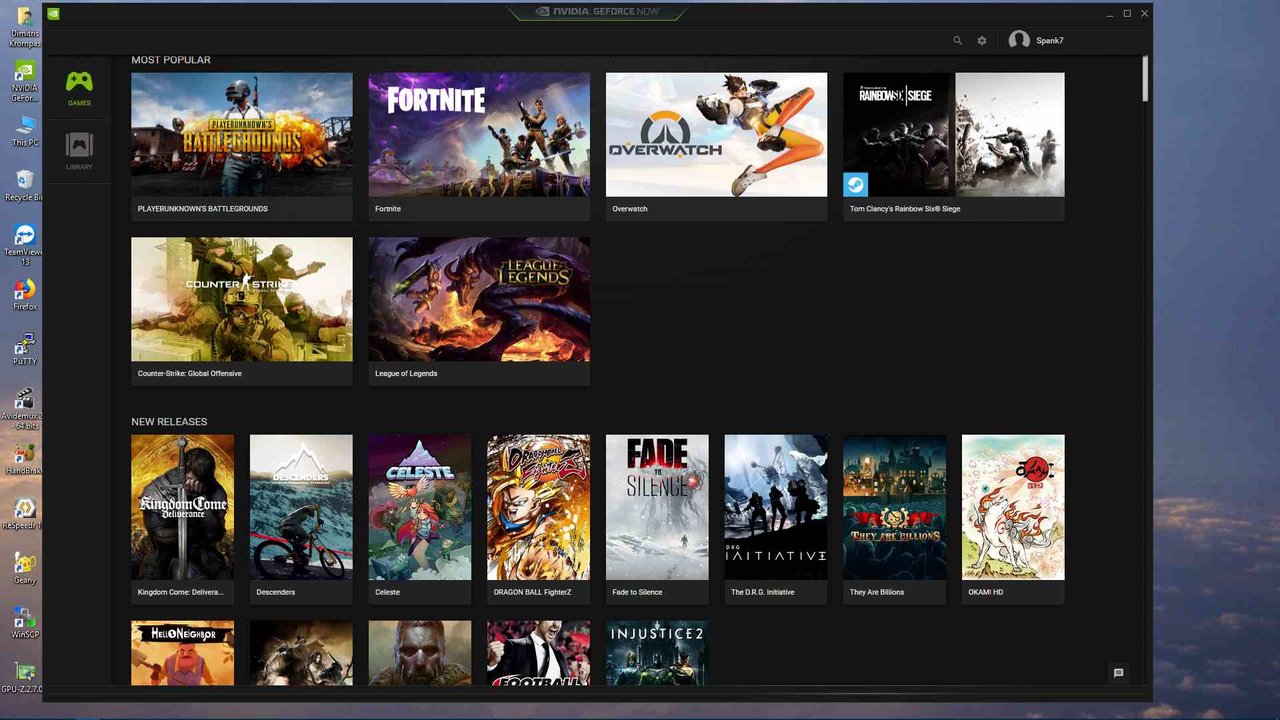Open Avidemux desktop shortcut
This screenshot has width=1280, height=720.
25,410
